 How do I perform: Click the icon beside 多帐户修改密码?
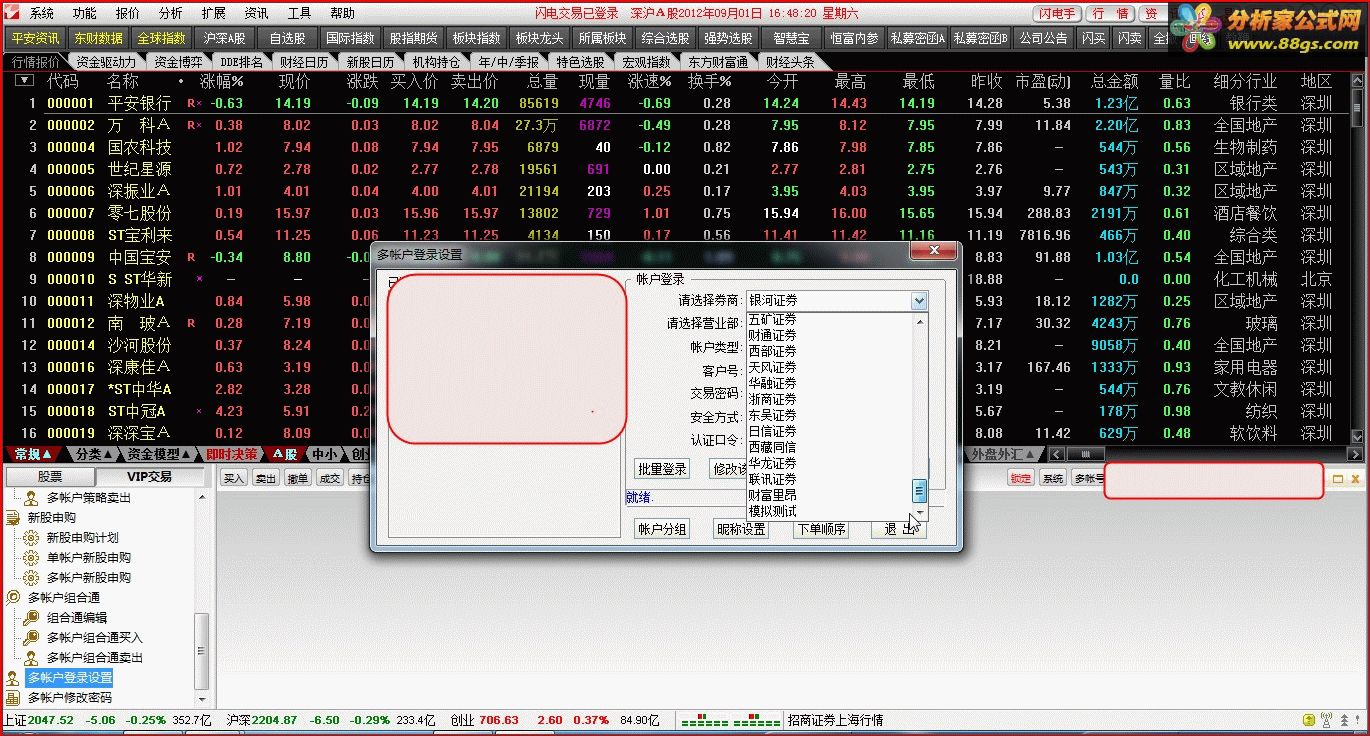[13, 698]
